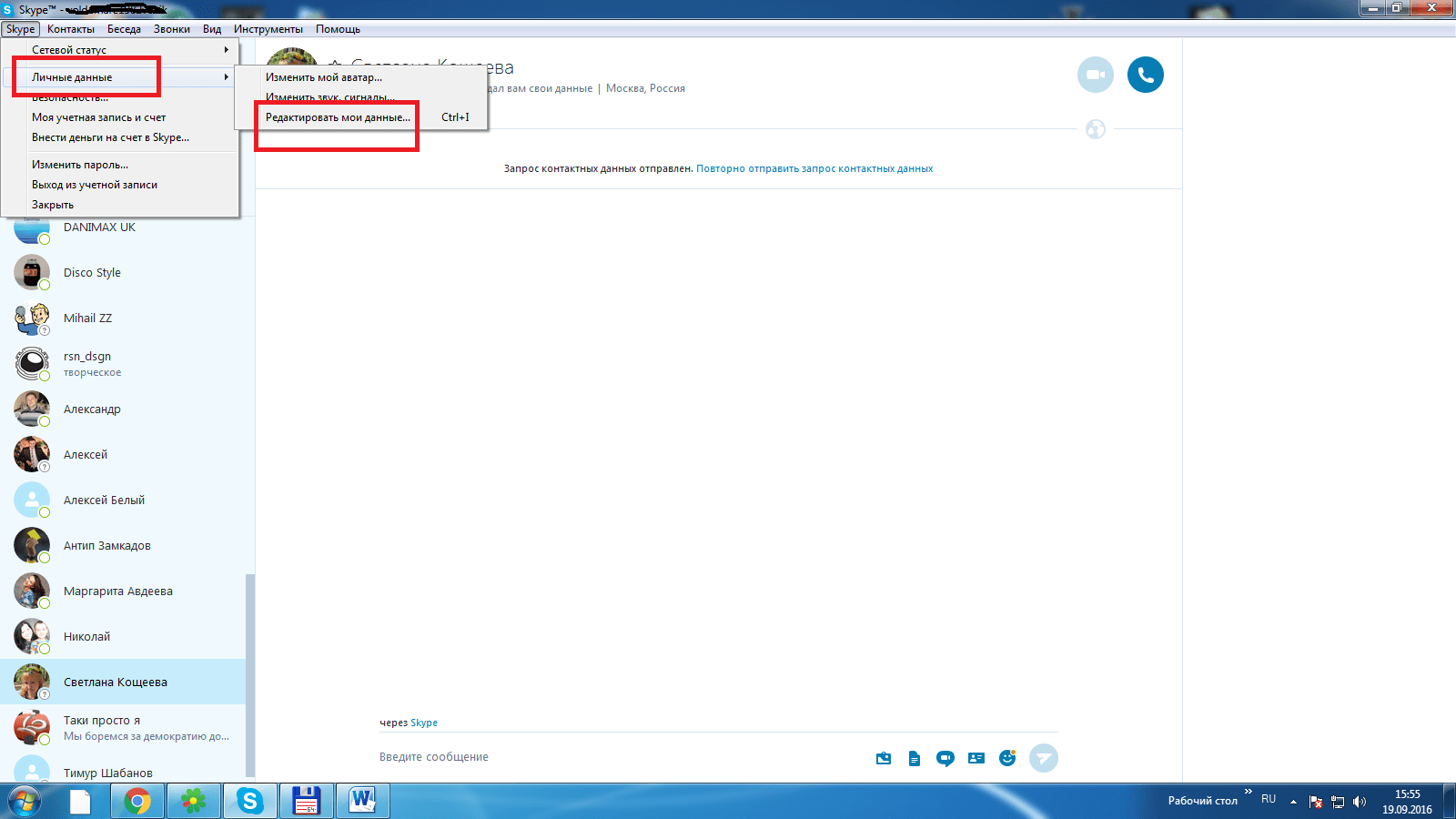Open ICQ flower icon in the taskbar
Image resolution: width=1456 pixels, height=819 pixels.
[193, 801]
